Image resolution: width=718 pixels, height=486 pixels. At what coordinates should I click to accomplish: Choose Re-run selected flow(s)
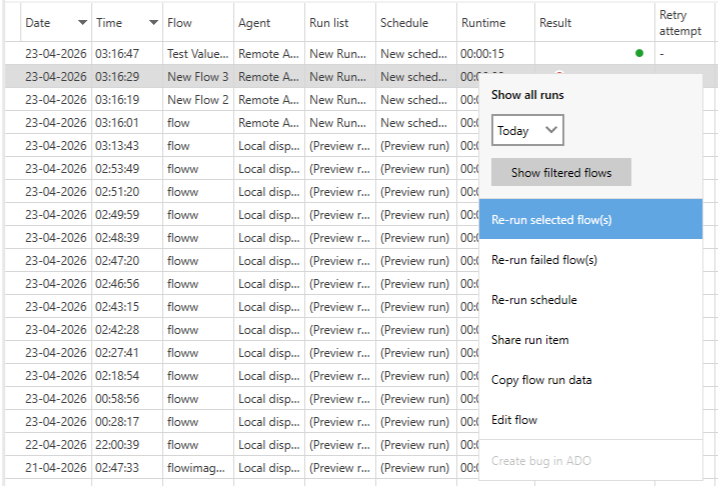[x=591, y=219]
